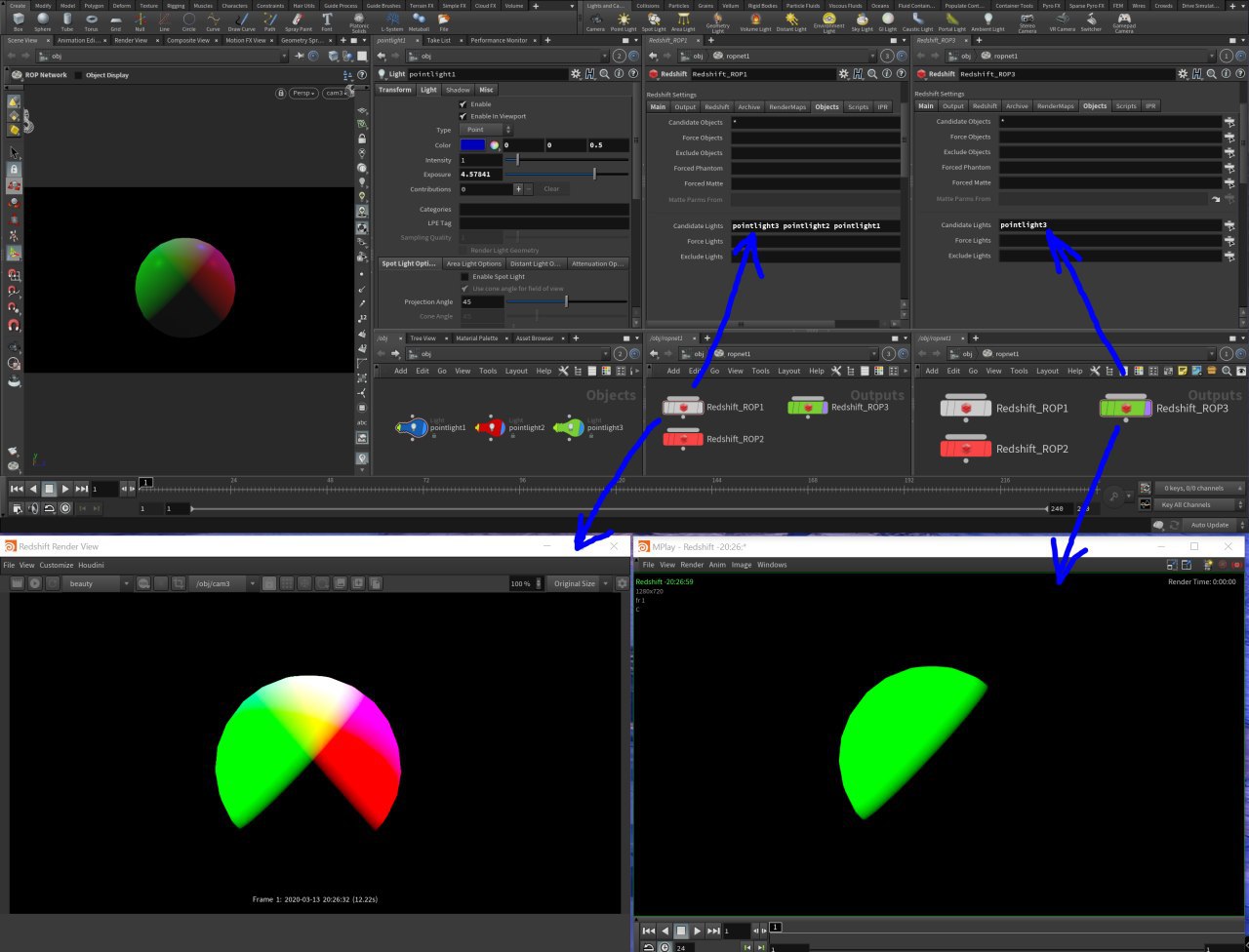Add a Point Light from shelf
Viewport: 1249px width, 952px height.
pyautogui.click(x=623, y=21)
